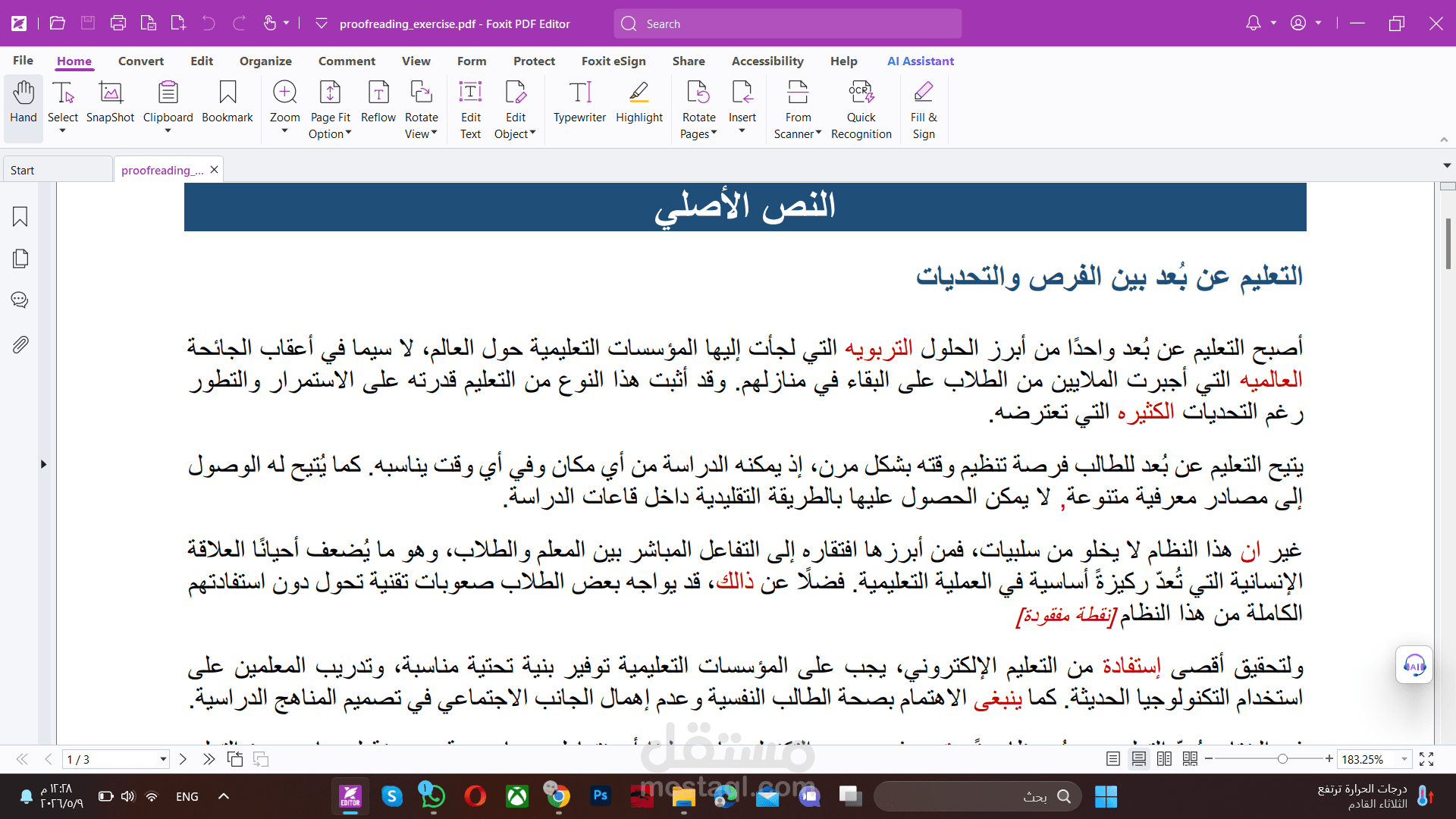This screenshot has width=1456, height=819.
Task: Open the floating AI Assistant button
Action: tap(1414, 665)
